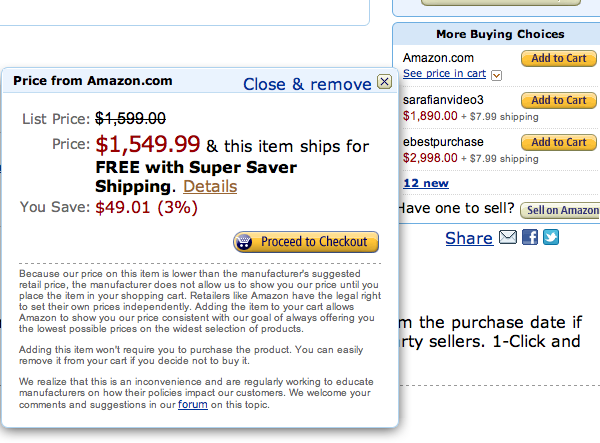The image size is (600, 443).
Task: Open the Super Saver Shipping Details link
Action: coord(210,186)
